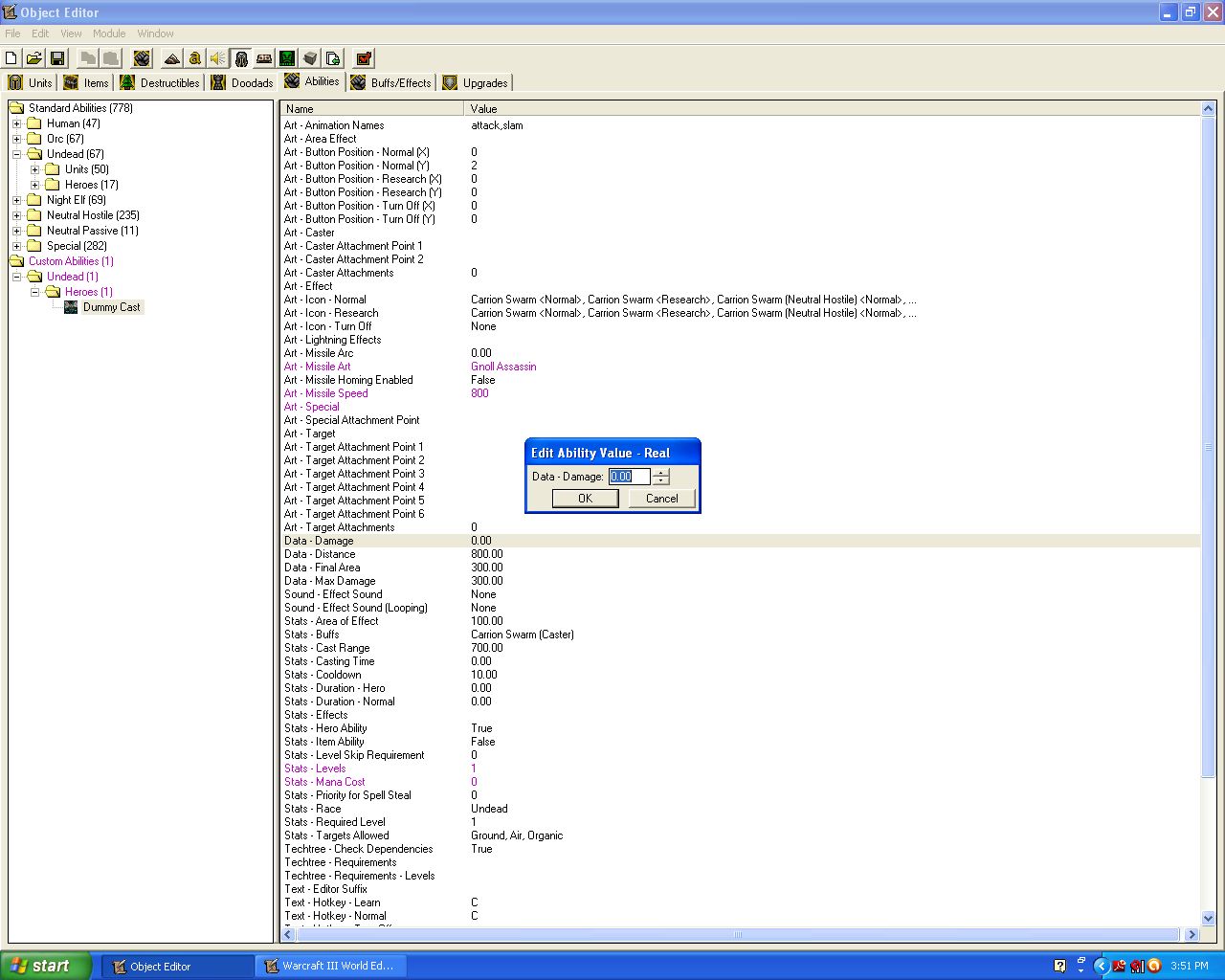Switch to the Units tab
Screen dimensions: 1225x980
pos(31,82)
